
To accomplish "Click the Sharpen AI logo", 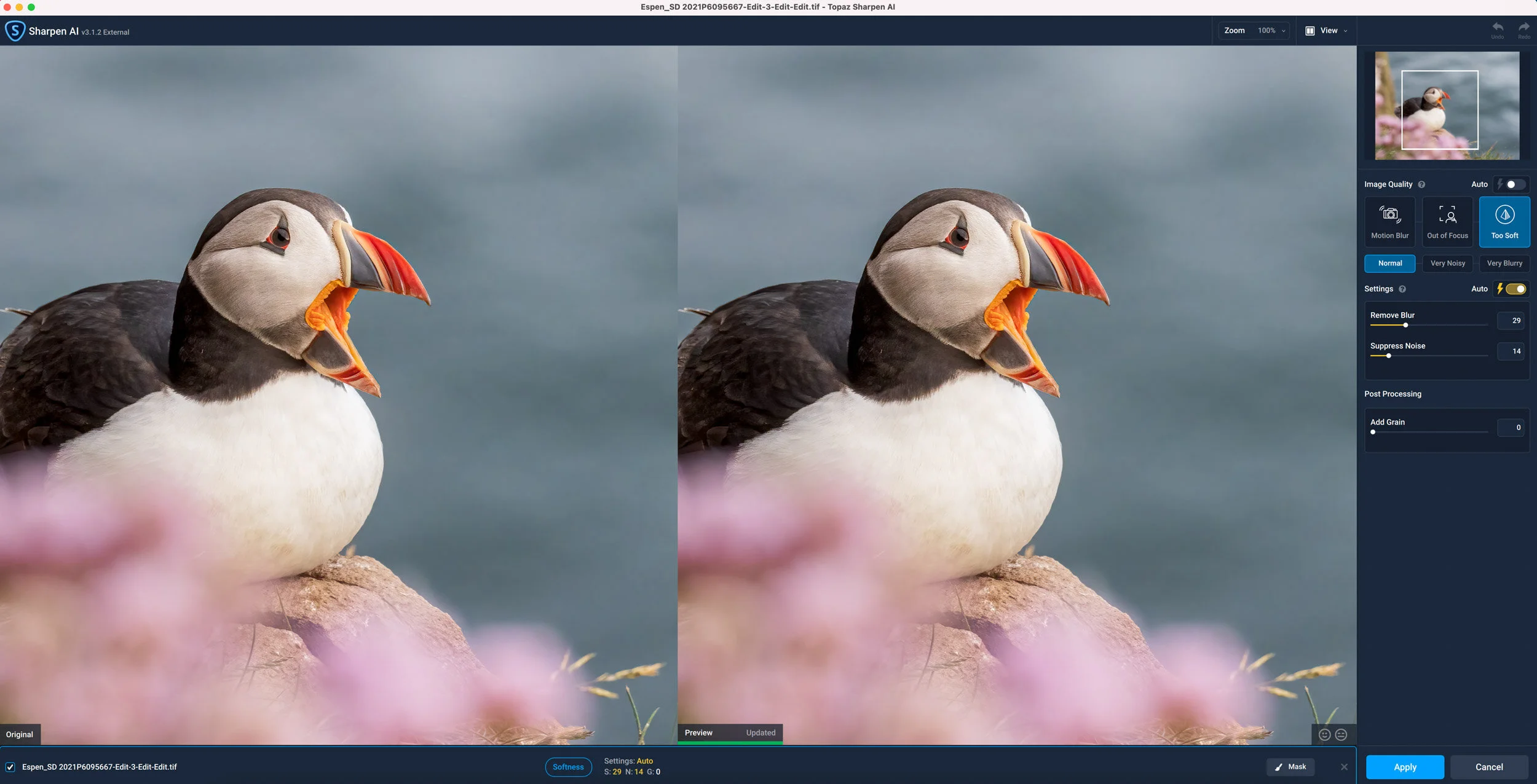I will click(15, 30).
